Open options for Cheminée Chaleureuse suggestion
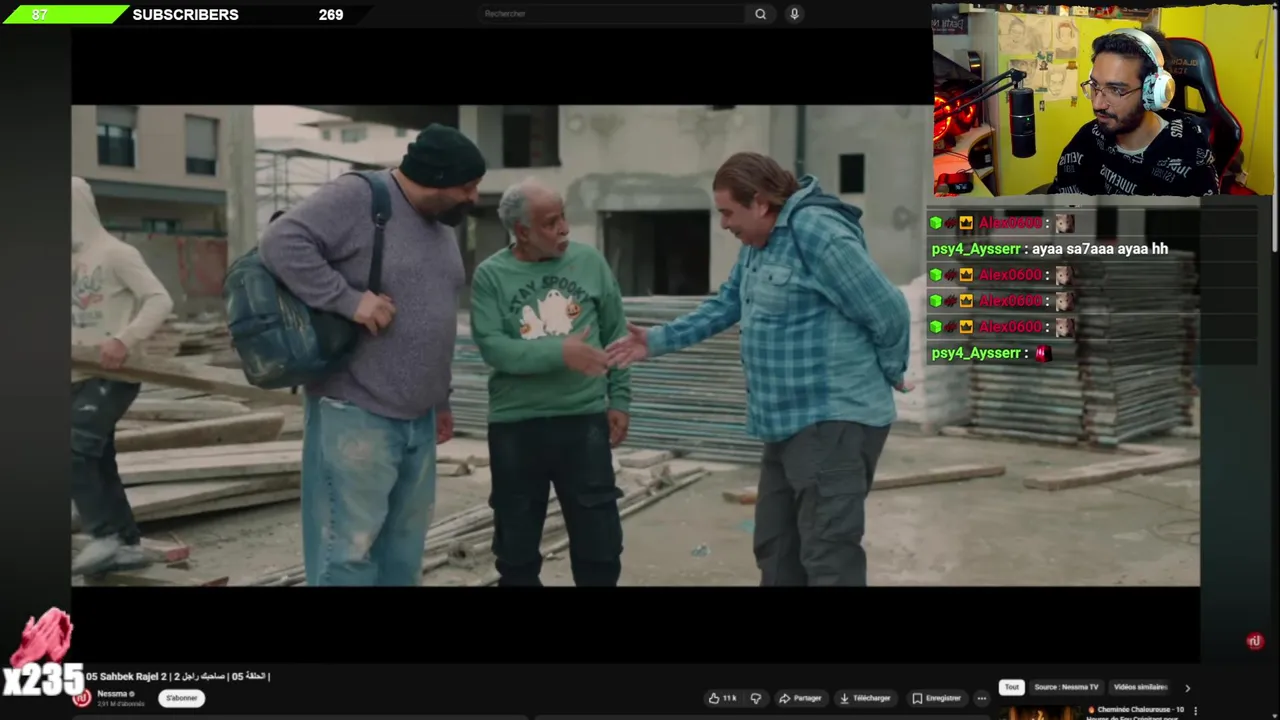The height and width of the screenshot is (720, 1280). [1195, 711]
